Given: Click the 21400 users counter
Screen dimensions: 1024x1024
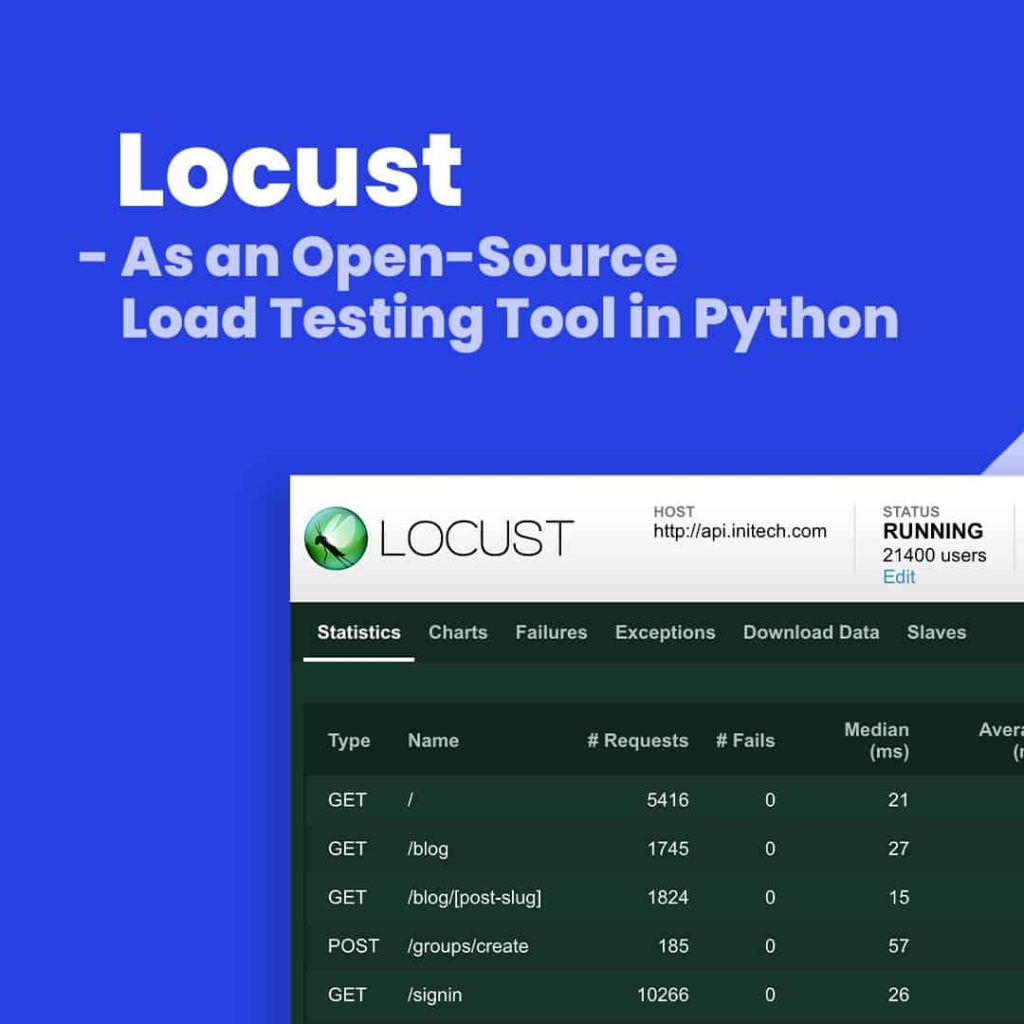Looking at the screenshot, I should click(x=933, y=555).
